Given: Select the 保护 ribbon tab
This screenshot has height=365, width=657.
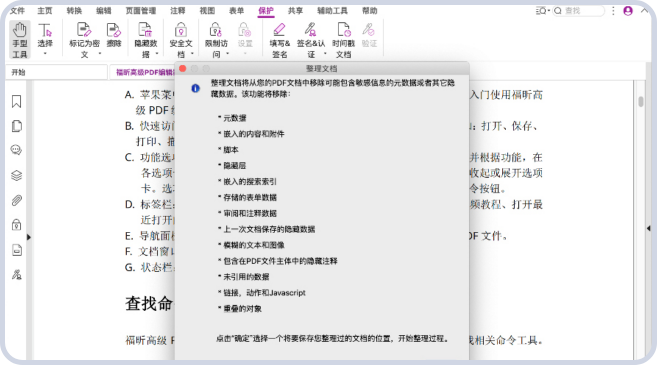Looking at the screenshot, I should [266, 11].
